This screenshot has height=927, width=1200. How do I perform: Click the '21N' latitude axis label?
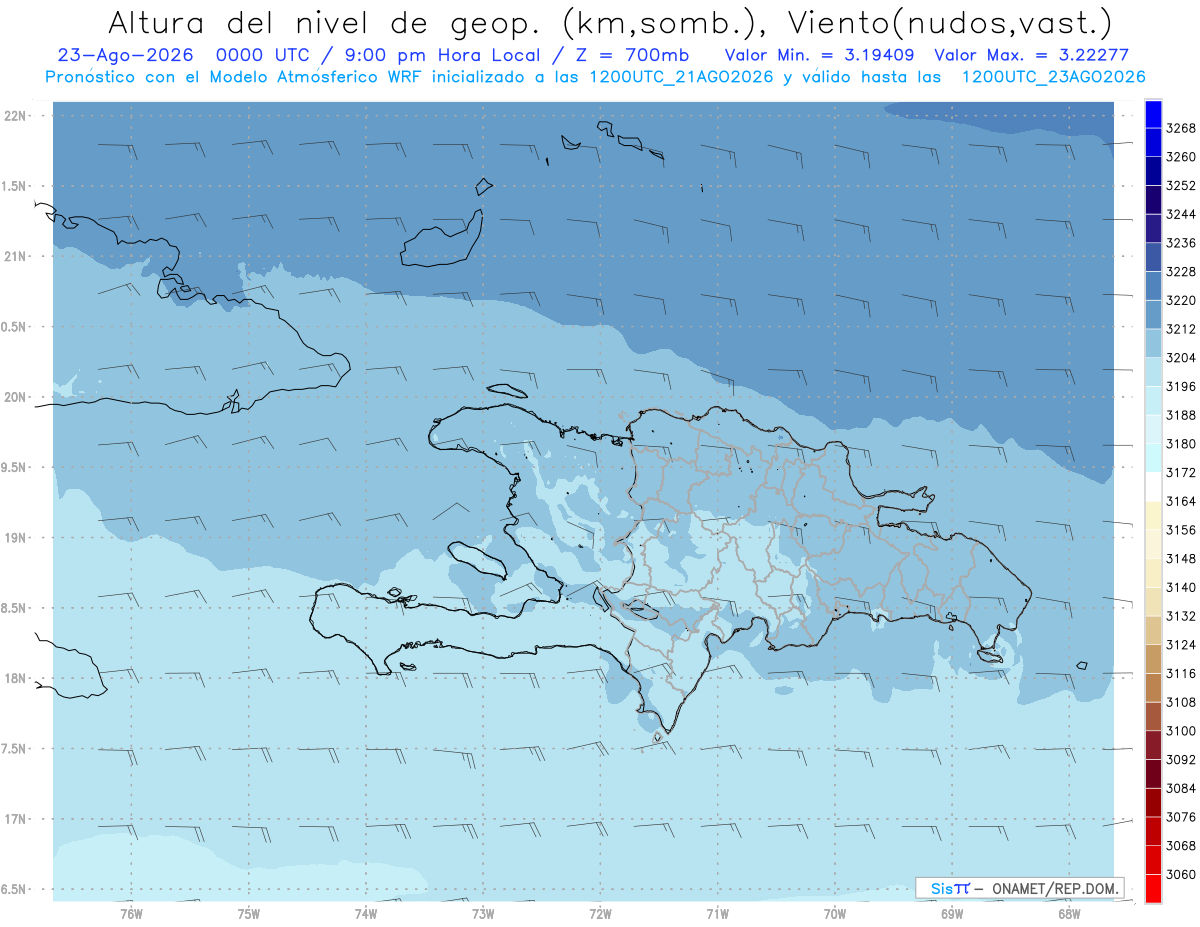(15, 256)
